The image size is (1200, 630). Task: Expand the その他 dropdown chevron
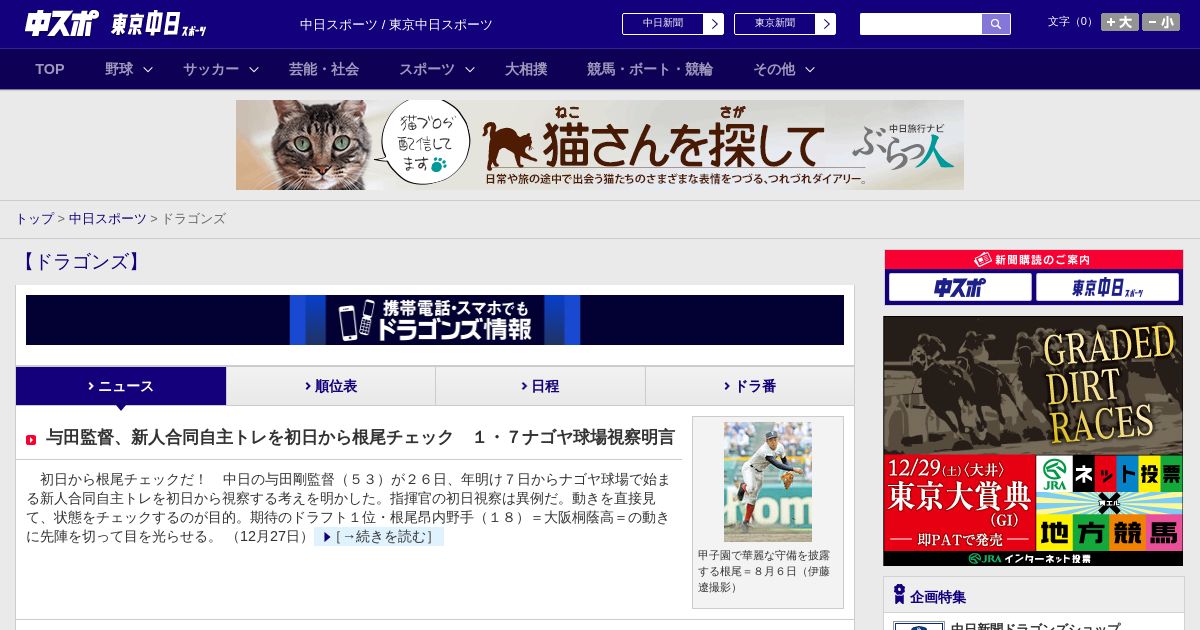point(810,69)
